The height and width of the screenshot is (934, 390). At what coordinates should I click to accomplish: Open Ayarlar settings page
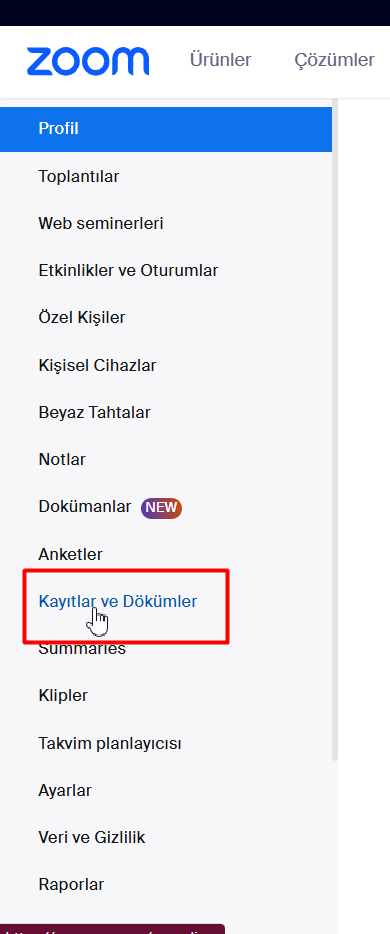[x=65, y=790]
